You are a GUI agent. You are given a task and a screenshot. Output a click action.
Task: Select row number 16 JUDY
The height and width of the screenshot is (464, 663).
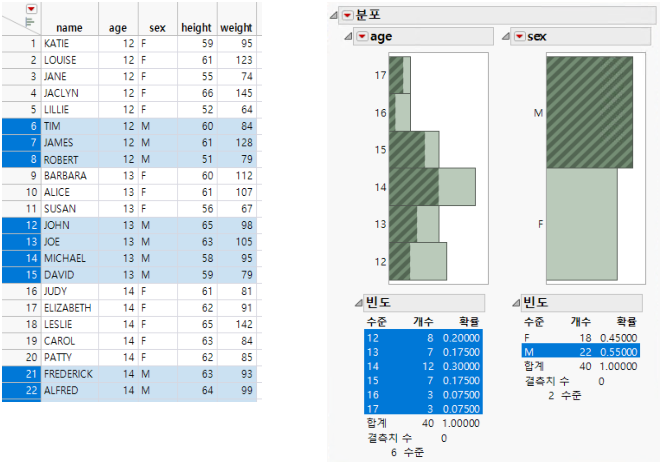click(22, 291)
